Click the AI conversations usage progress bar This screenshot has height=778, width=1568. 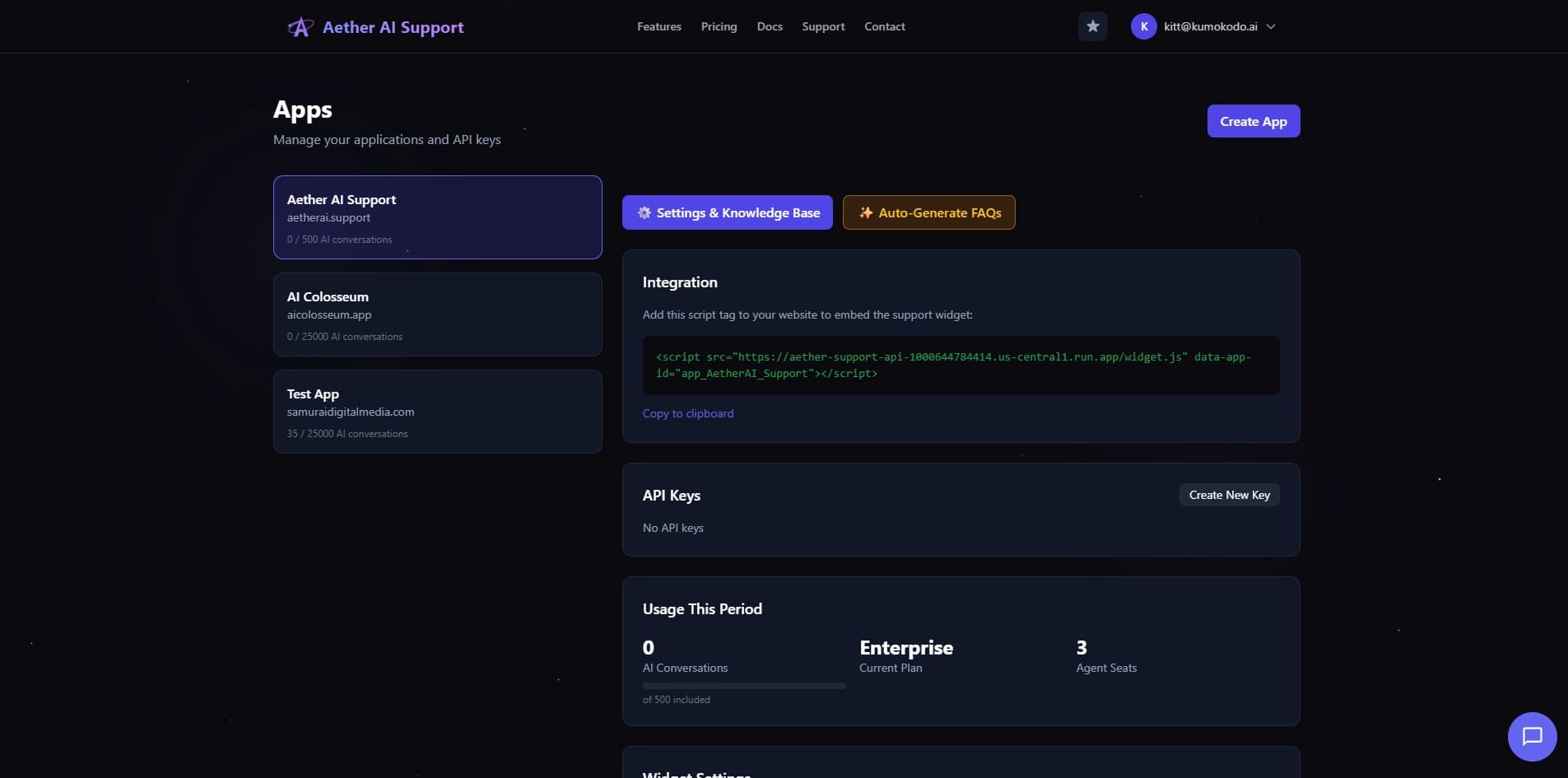742,685
